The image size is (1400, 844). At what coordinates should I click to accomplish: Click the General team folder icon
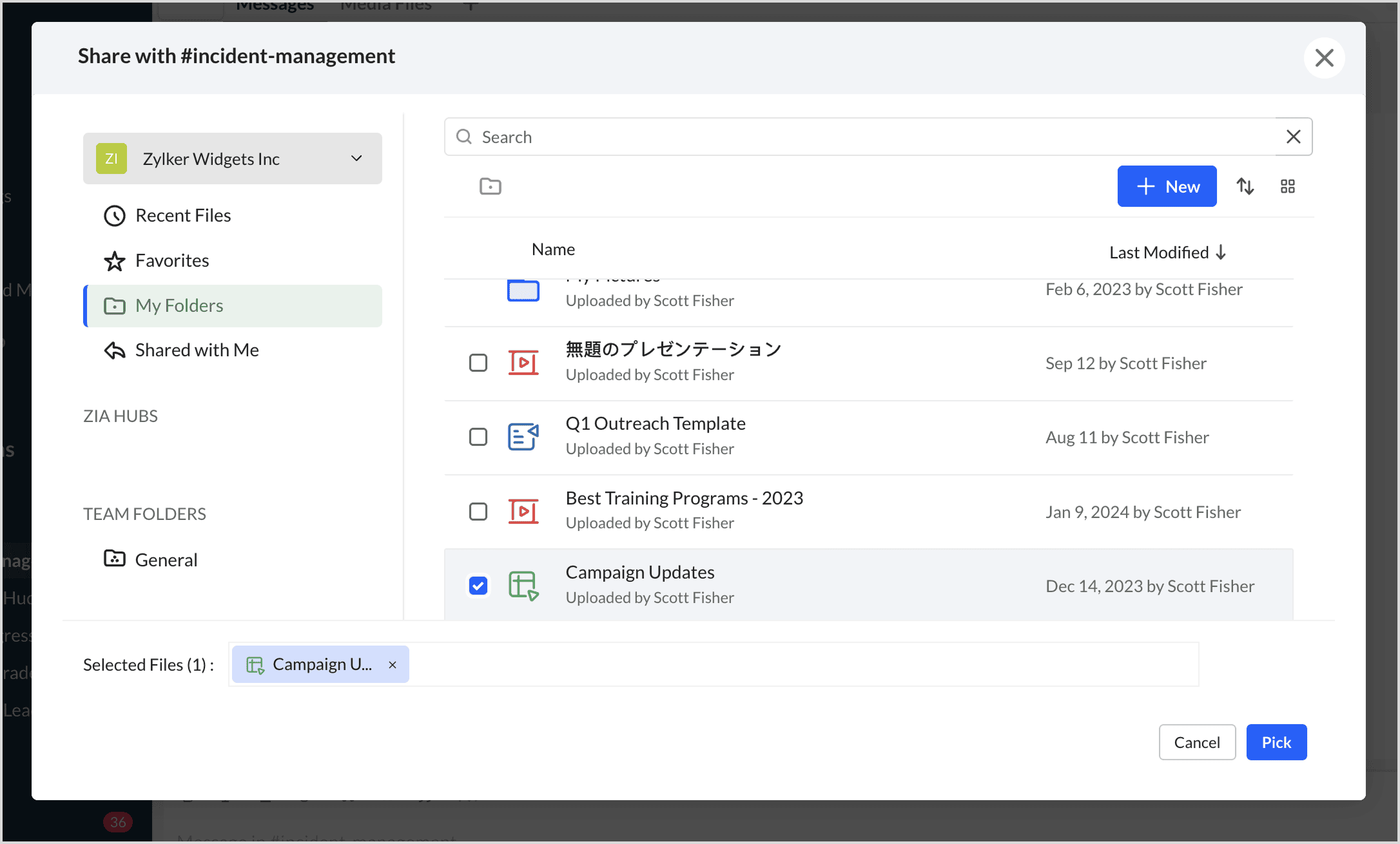point(115,559)
